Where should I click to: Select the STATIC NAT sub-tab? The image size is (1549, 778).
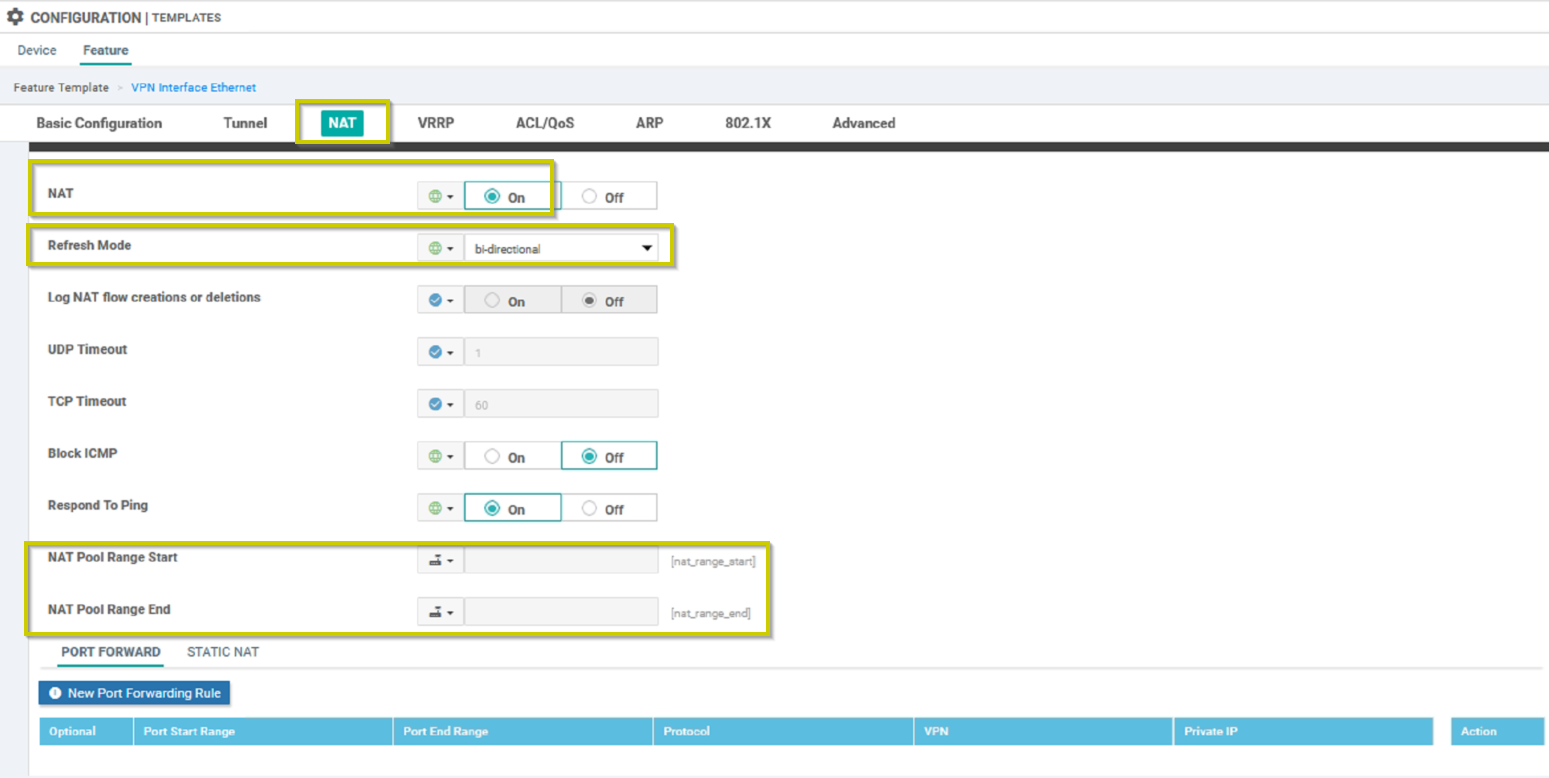pos(223,652)
